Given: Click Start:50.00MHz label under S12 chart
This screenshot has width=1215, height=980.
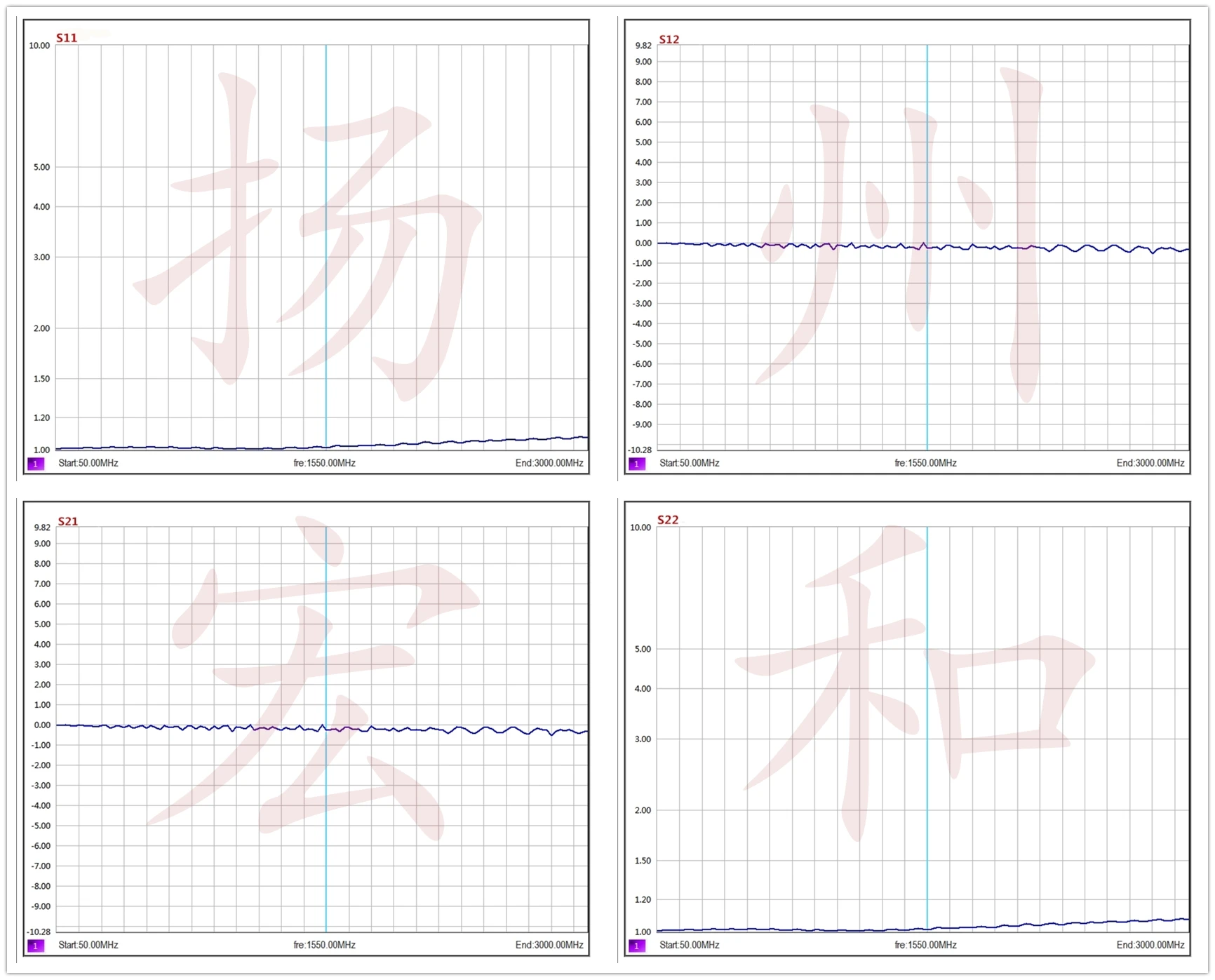Looking at the screenshot, I should coord(690,463).
